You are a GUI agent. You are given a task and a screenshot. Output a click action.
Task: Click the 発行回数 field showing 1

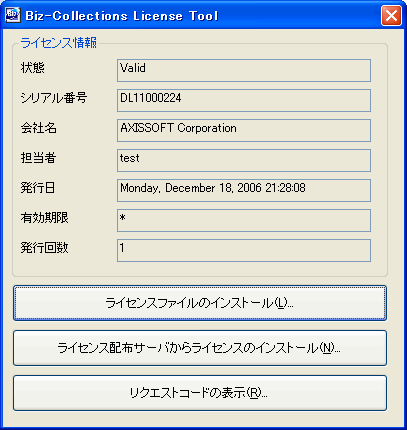click(x=244, y=250)
